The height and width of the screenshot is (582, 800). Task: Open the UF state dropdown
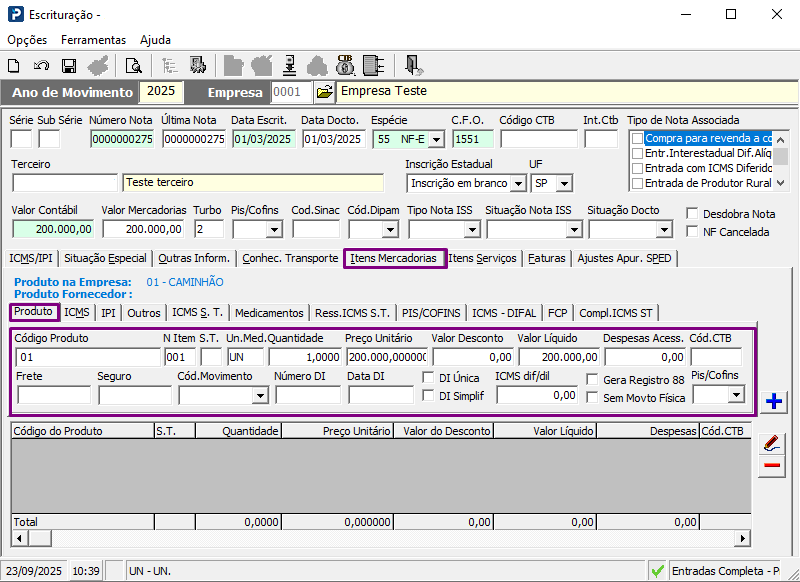point(565,184)
